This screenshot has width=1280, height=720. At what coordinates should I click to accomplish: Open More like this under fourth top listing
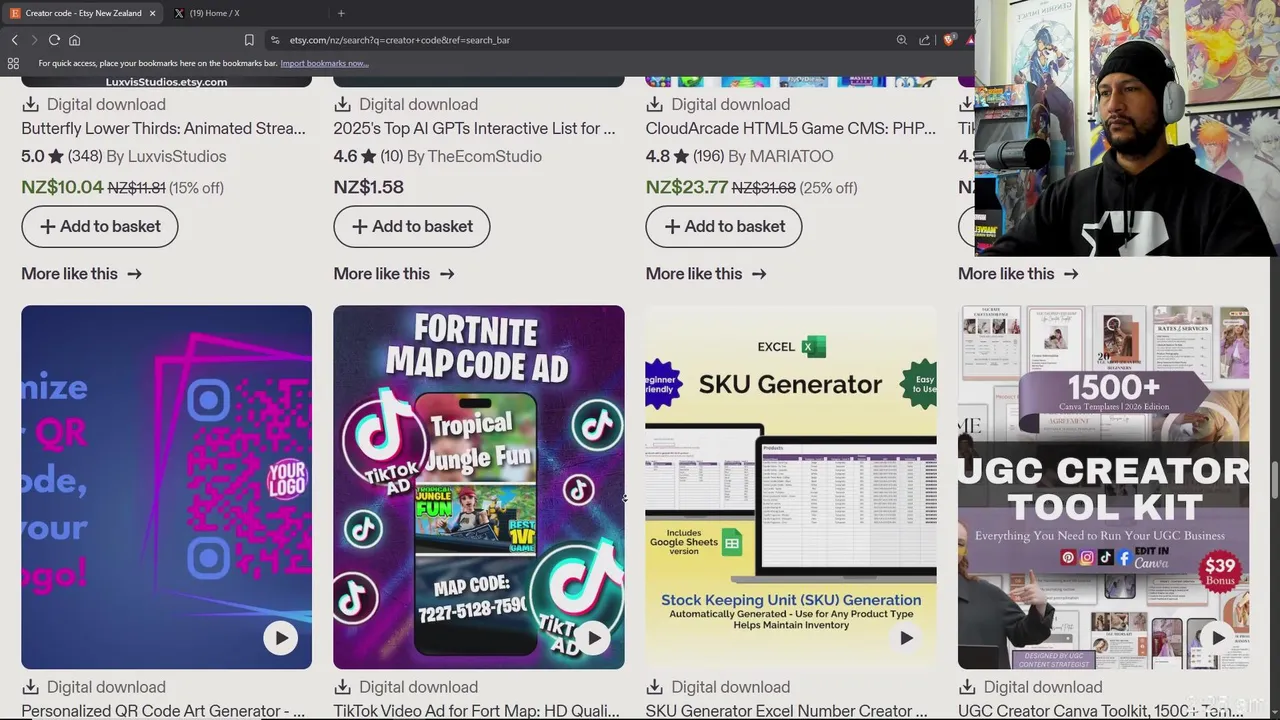coord(1018,273)
